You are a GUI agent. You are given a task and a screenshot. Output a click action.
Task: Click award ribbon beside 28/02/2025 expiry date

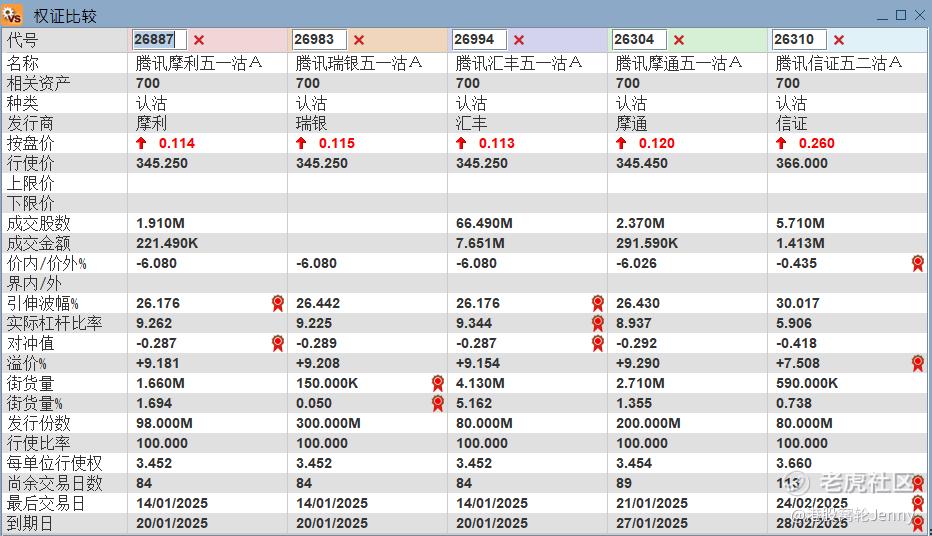[918, 524]
